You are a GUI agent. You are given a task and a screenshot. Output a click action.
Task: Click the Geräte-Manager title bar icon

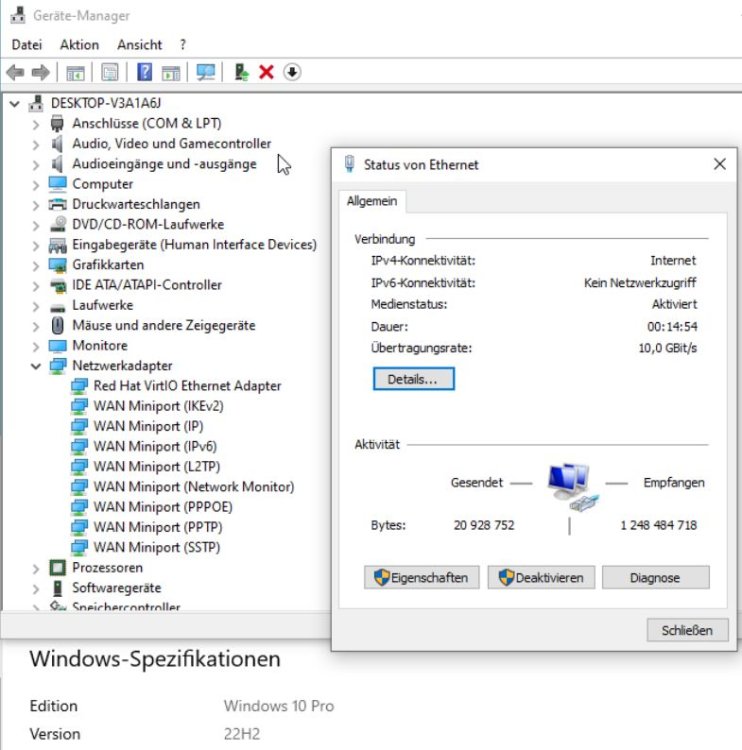[x=18, y=15]
